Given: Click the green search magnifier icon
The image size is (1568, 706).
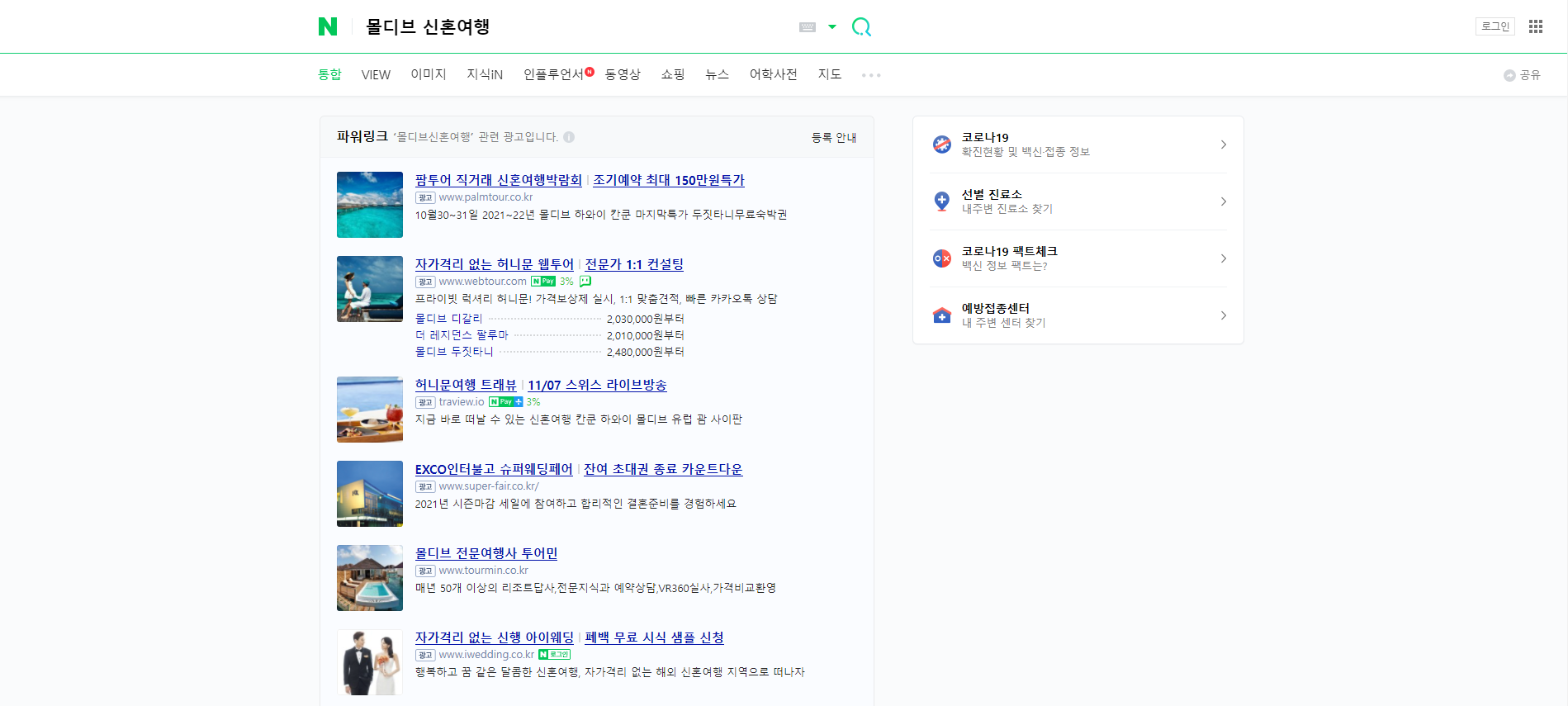Looking at the screenshot, I should [861, 27].
